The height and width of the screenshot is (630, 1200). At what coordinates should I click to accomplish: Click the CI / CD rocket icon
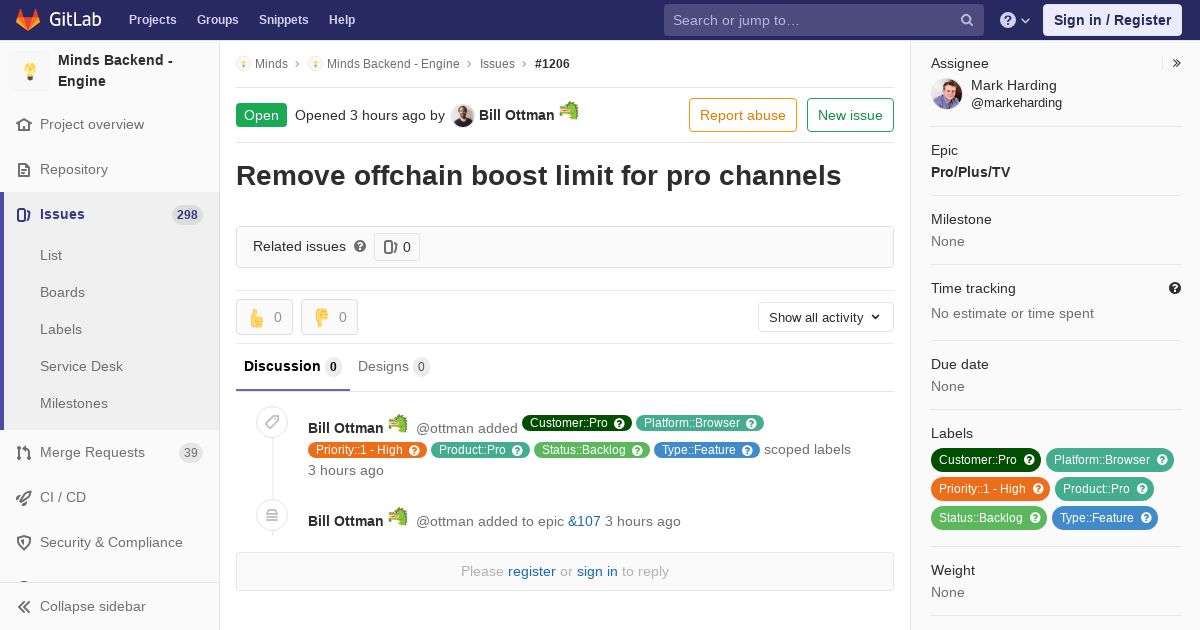[x=24, y=498]
